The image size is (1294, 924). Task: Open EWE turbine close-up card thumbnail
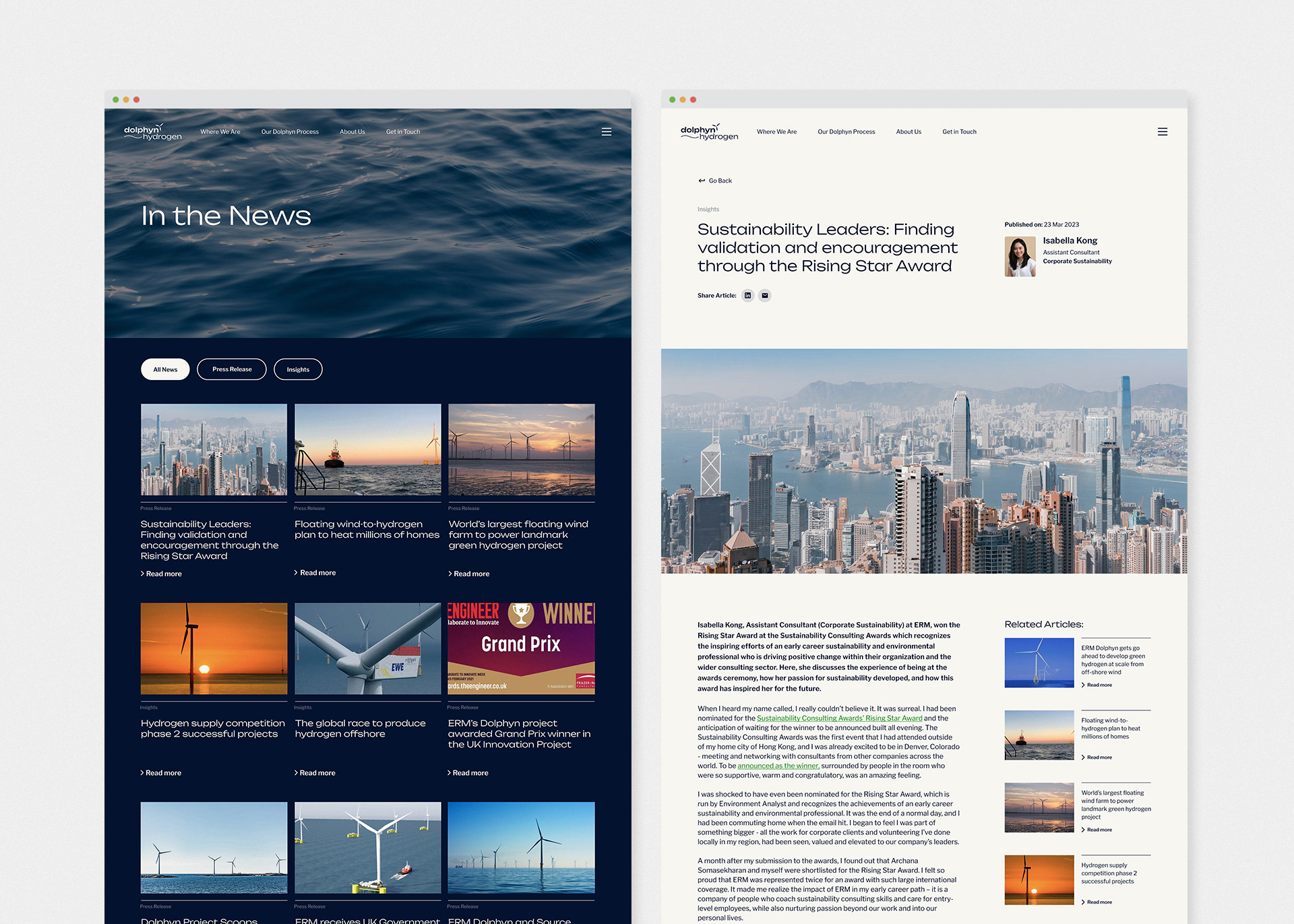click(368, 648)
